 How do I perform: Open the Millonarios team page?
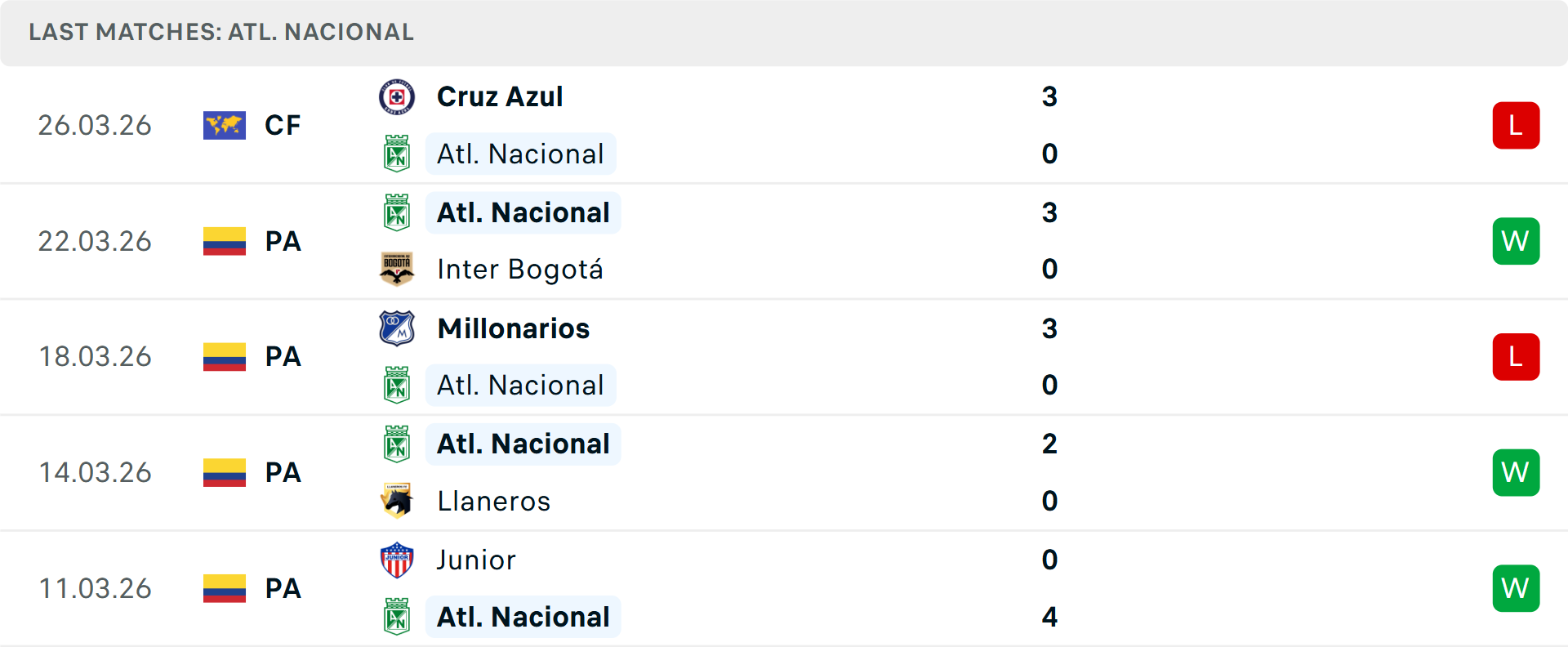(513, 328)
